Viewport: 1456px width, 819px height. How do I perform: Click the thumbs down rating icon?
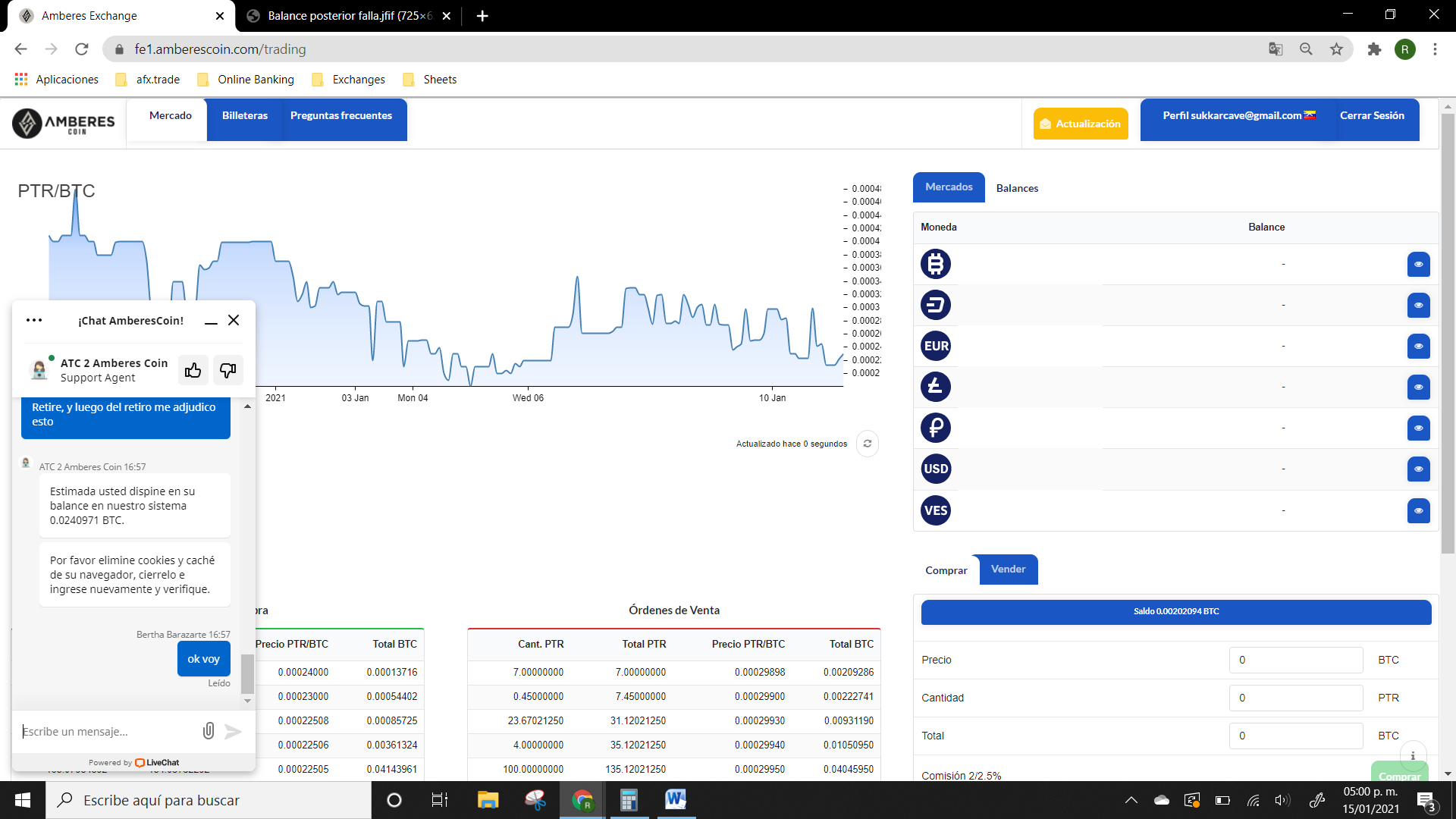227,370
